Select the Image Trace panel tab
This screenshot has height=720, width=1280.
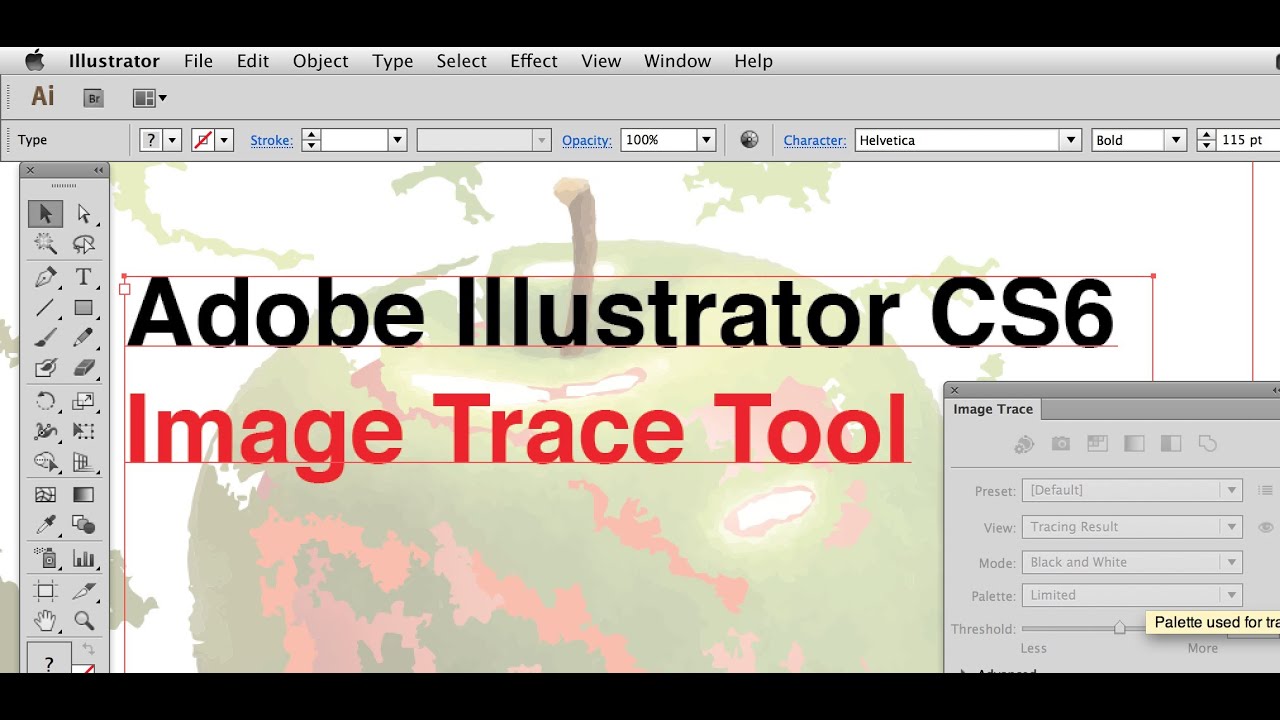[x=993, y=409]
